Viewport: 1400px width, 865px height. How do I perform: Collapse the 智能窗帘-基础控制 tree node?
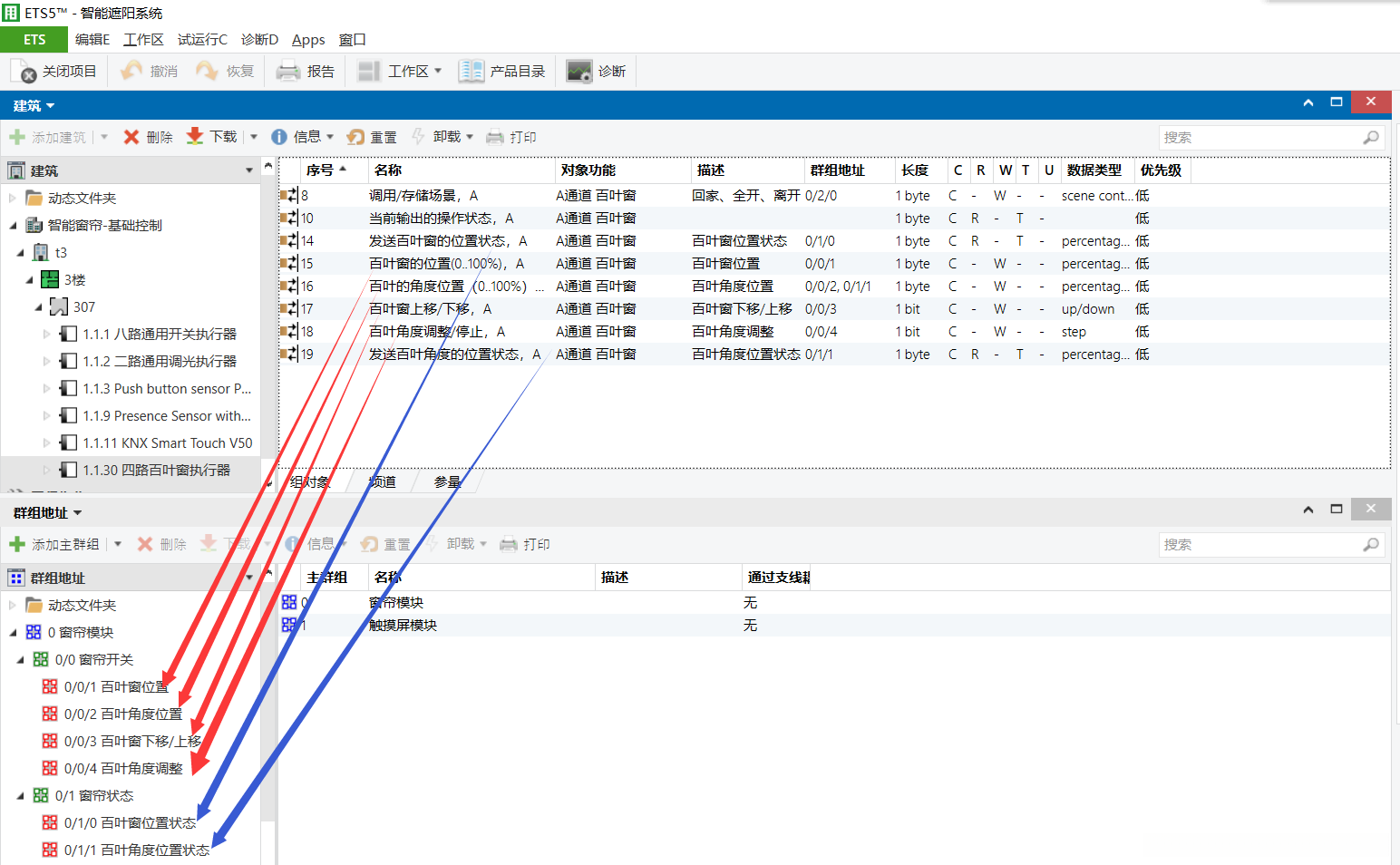pos(13,225)
